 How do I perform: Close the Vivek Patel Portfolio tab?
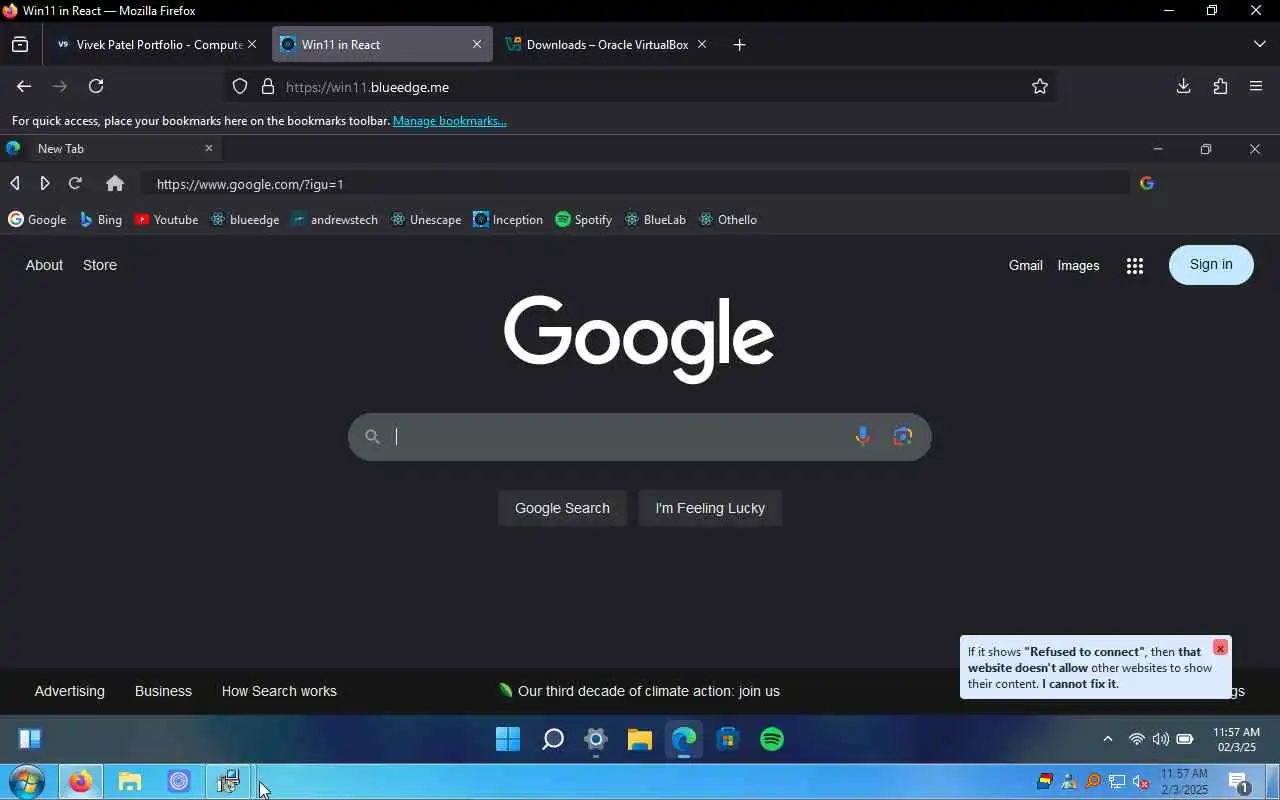252,44
